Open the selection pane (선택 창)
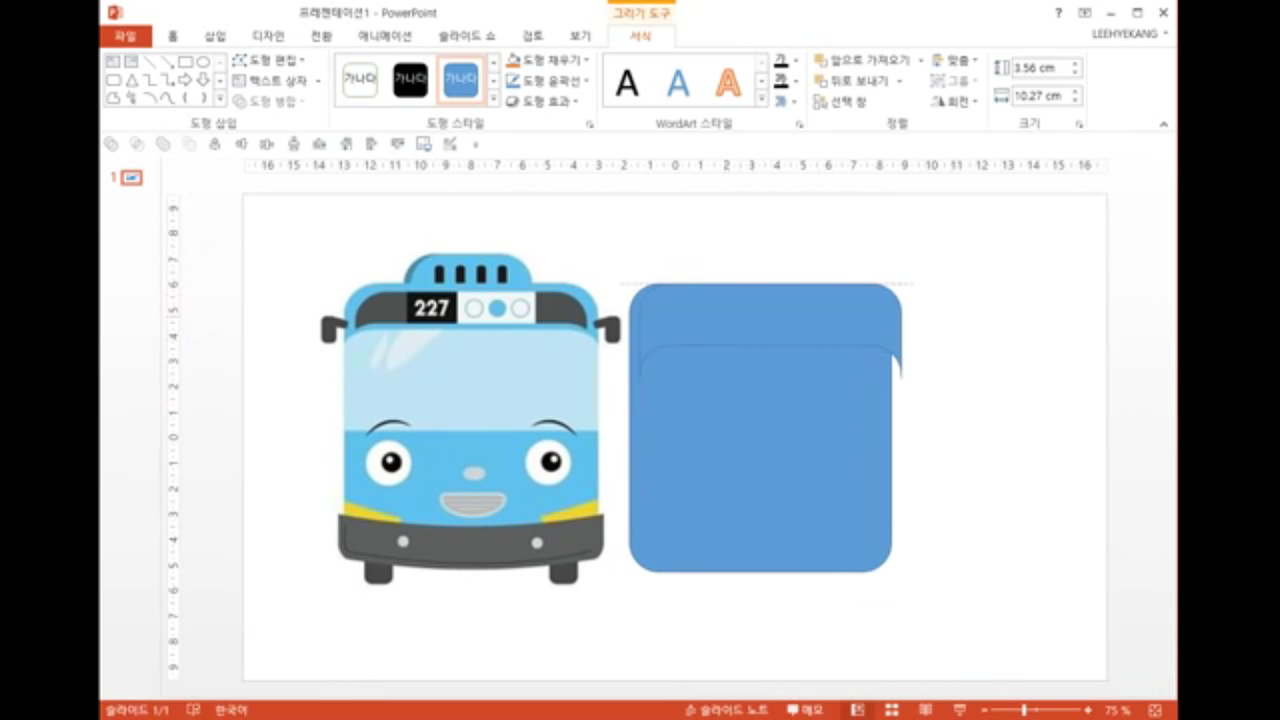Screen dimensions: 1280x720 [841, 102]
